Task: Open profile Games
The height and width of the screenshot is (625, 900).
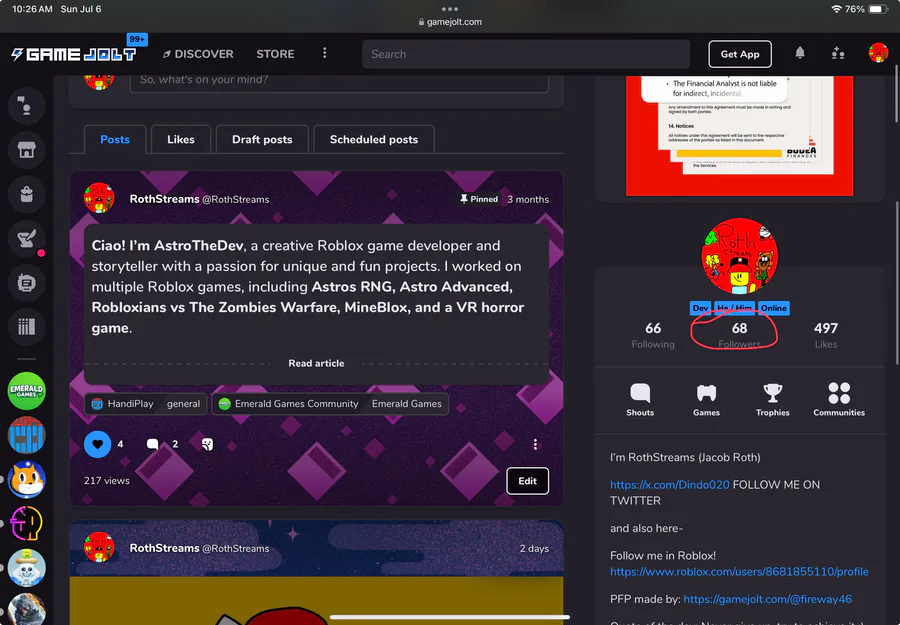Action: tap(706, 400)
